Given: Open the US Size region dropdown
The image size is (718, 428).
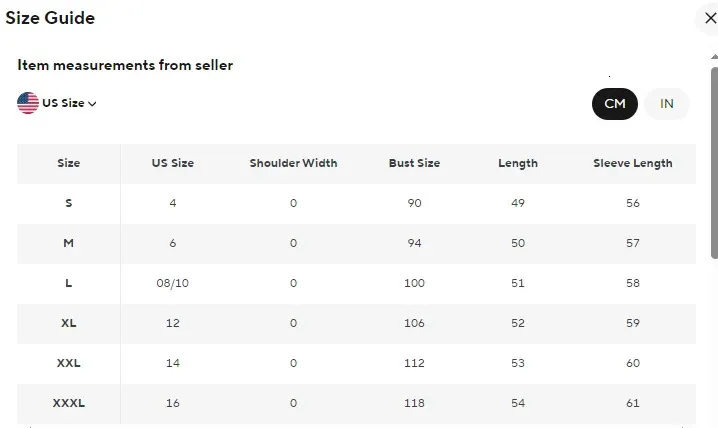Looking at the screenshot, I should pos(64,103).
